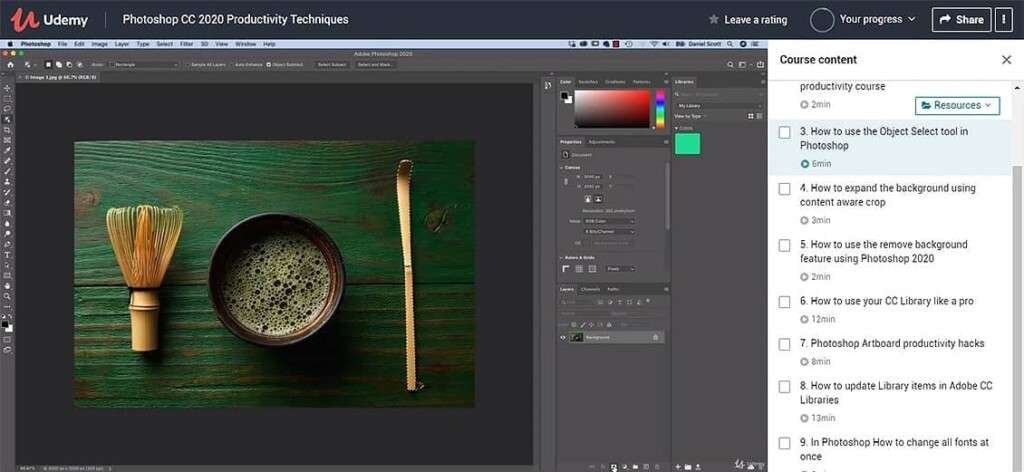
Task: Check off lesson 3 Object Select tool
Action: point(784,133)
